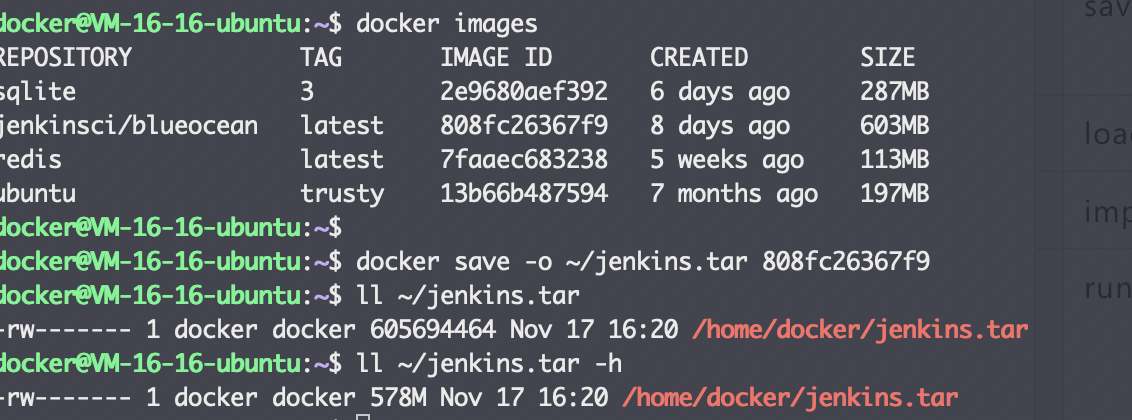The height and width of the screenshot is (420, 1132).
Task: Select the byte size 605694464
Action: pyautogui.click(x=432, y=330)
